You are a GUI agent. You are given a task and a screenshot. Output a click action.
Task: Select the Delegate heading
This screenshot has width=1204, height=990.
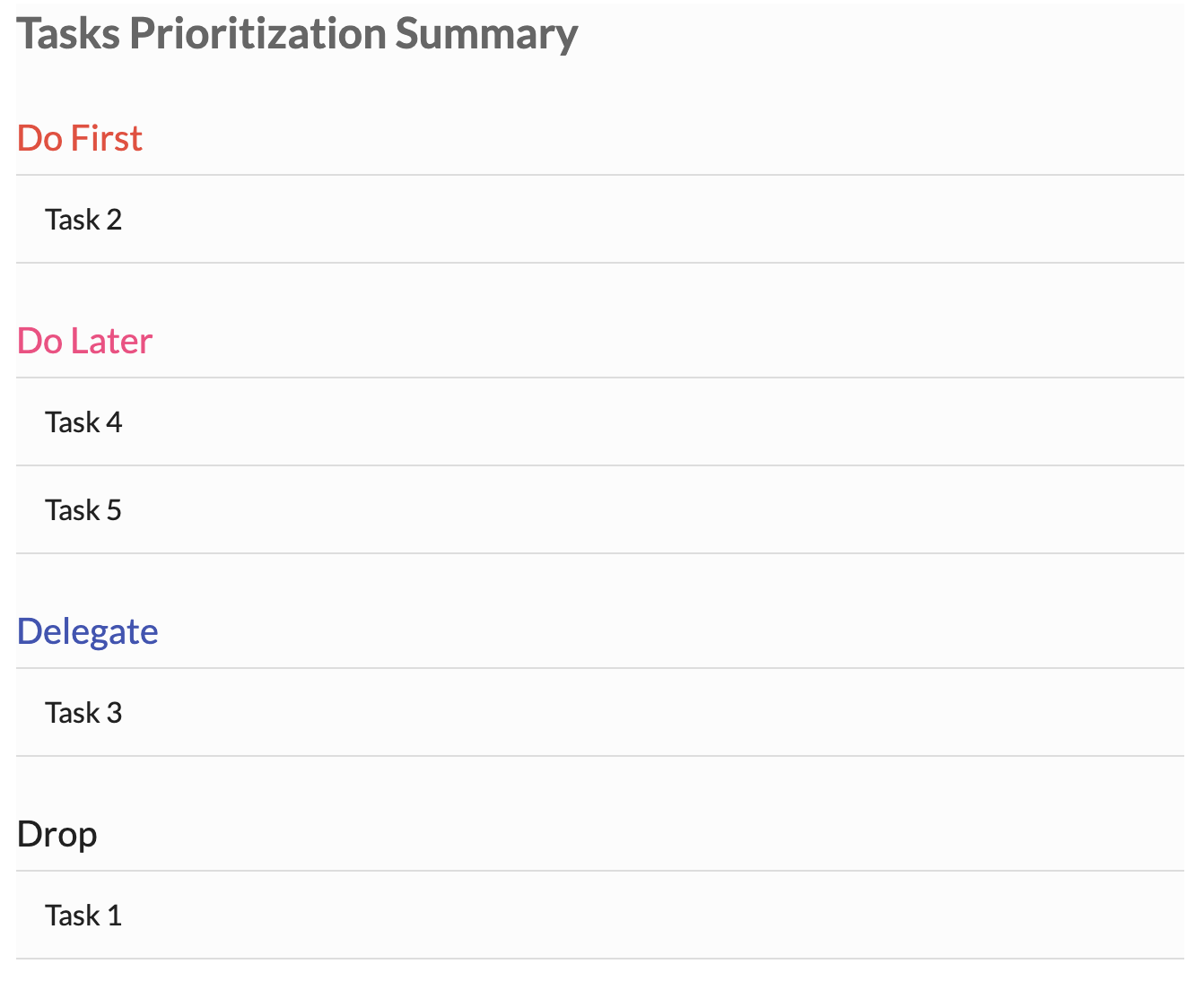88,632
